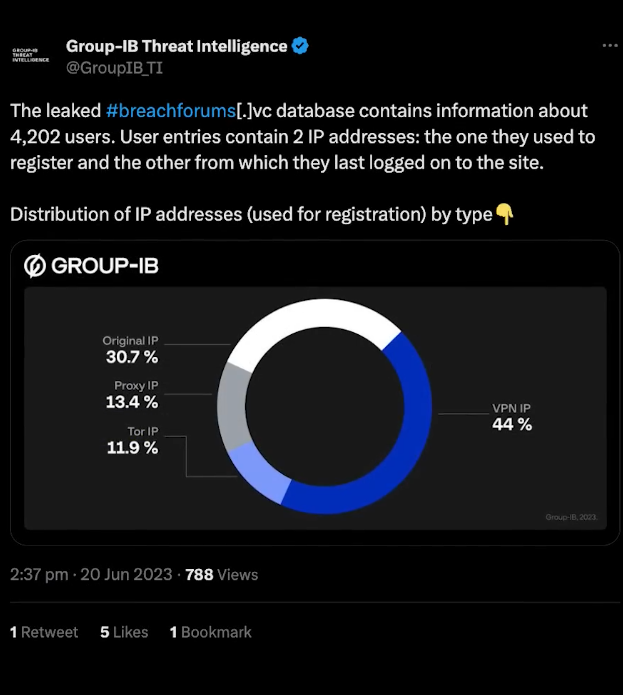Open the tweet's more options menu

coord(610,46)
